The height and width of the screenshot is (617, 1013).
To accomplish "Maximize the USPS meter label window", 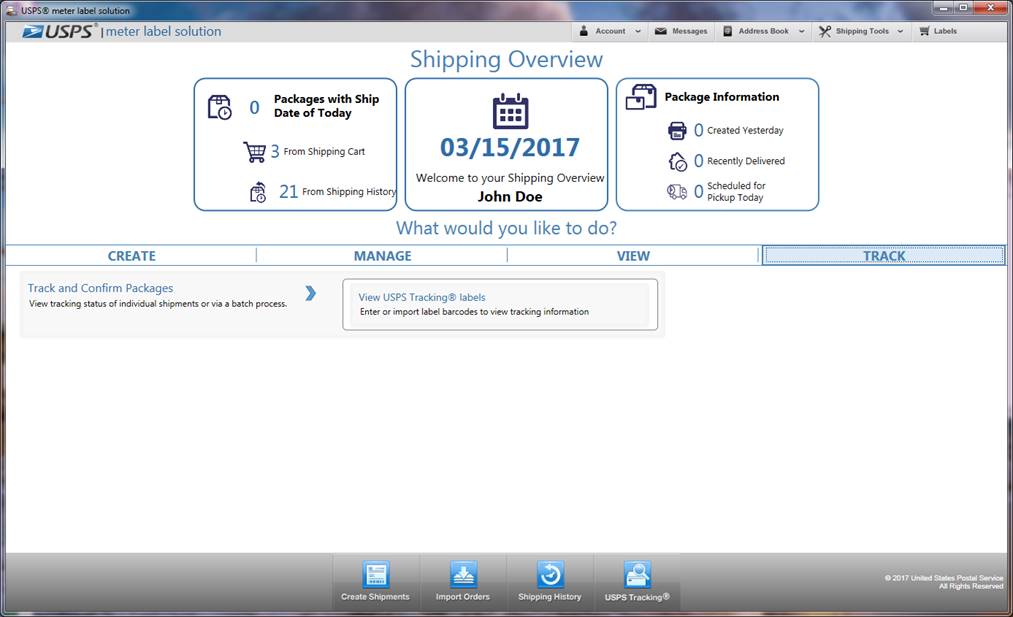I will [963, 8].
